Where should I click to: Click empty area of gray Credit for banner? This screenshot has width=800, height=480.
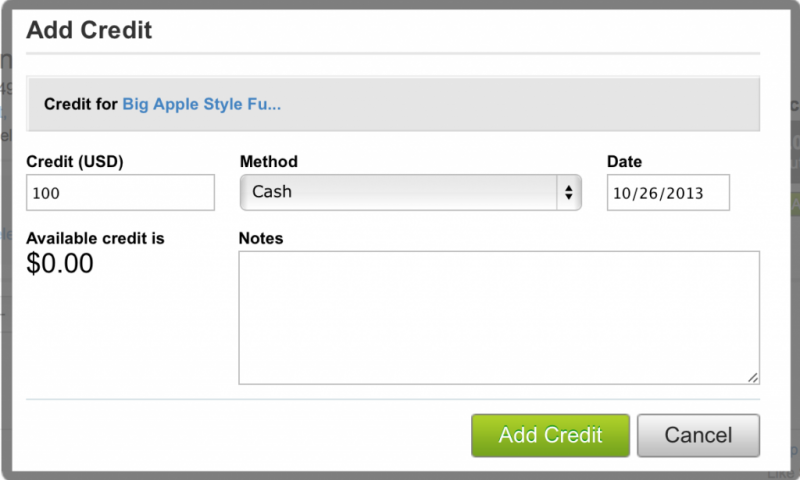[520, 104]
